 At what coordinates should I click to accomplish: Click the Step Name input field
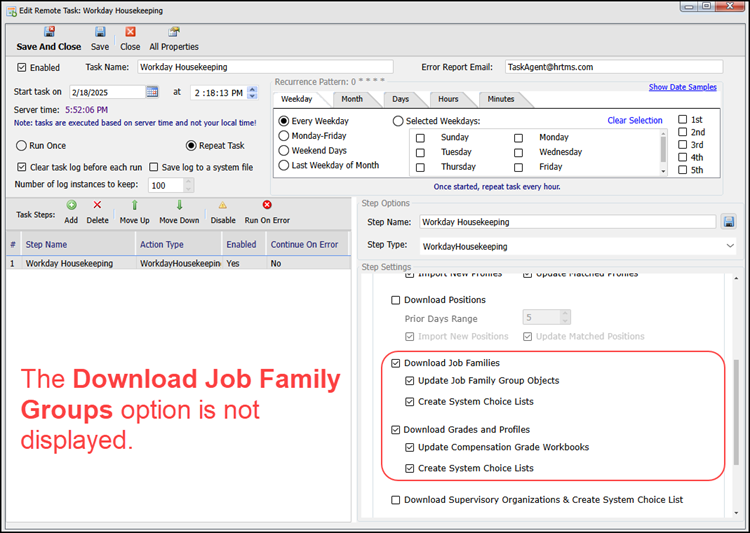pos(568,222)
